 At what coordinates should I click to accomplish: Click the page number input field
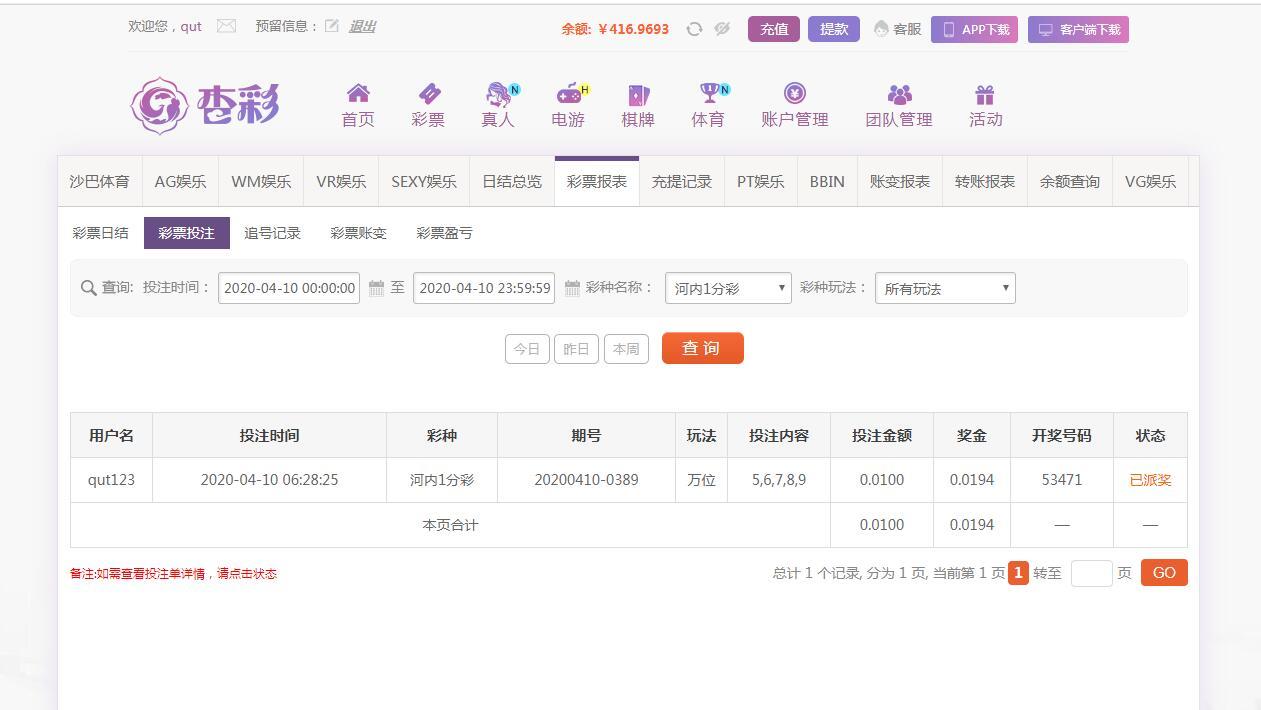(1091, 573)
